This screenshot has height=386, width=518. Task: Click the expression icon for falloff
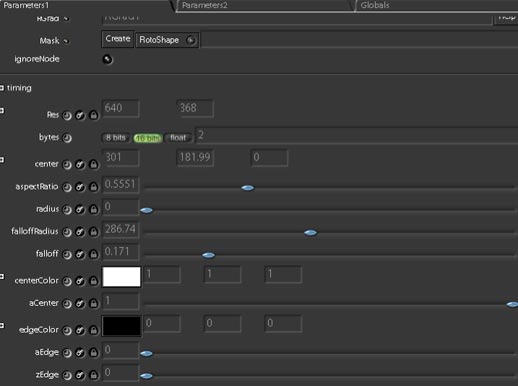click(80, 255)
